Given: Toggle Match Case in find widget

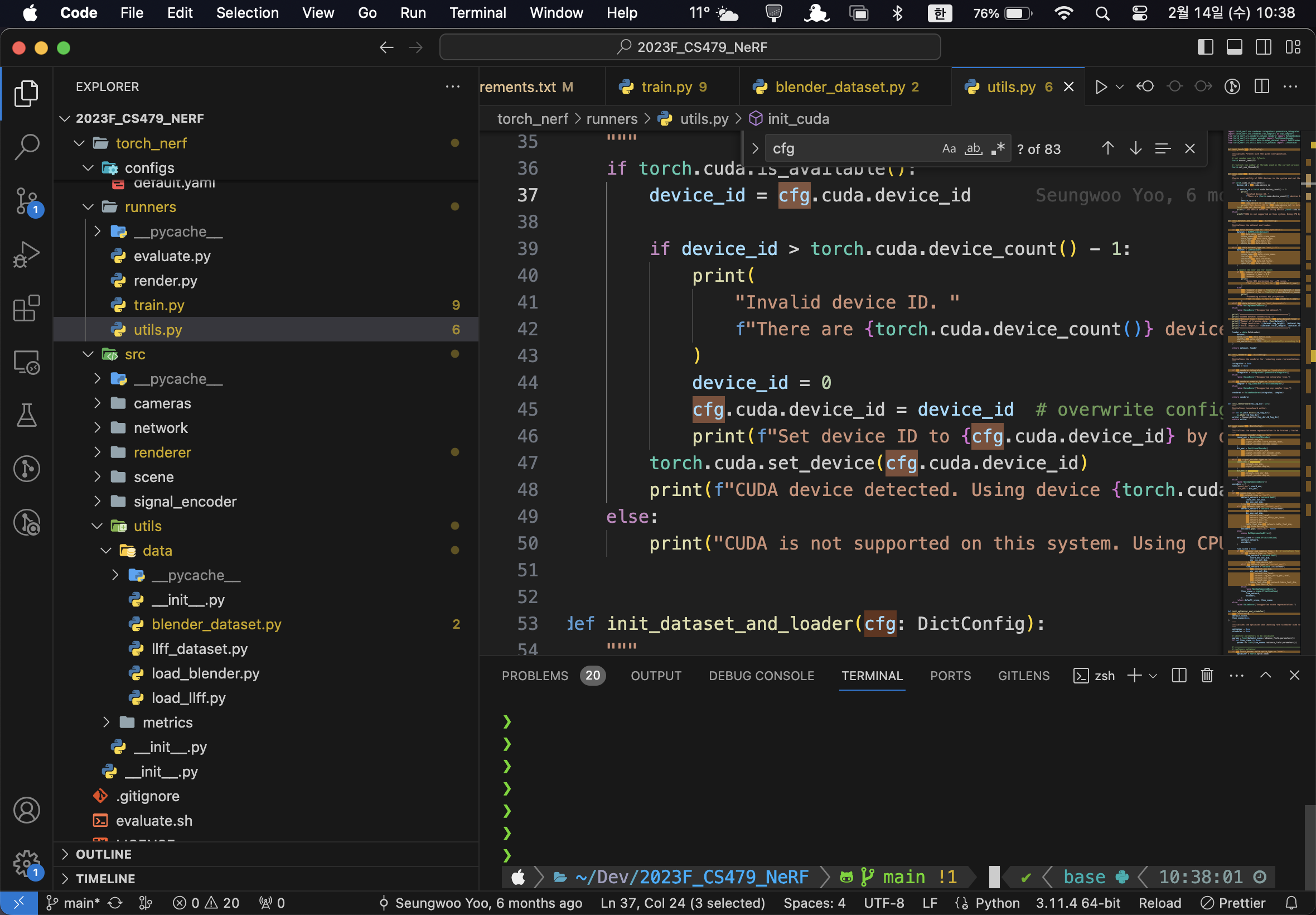Looking at the screenshot, I should 949,148.
